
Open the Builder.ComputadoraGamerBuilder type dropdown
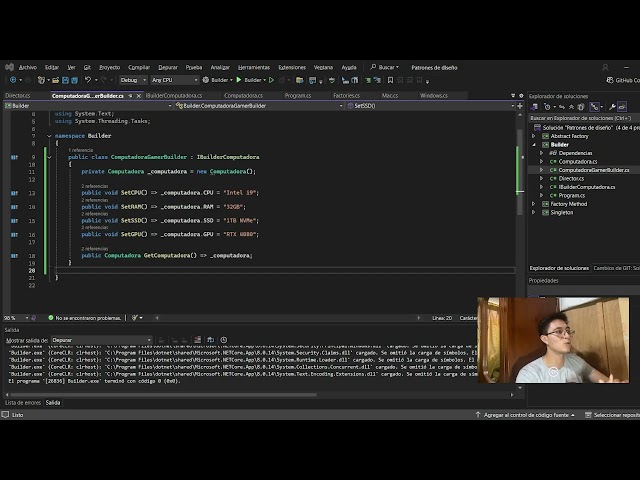click(259, 106)
